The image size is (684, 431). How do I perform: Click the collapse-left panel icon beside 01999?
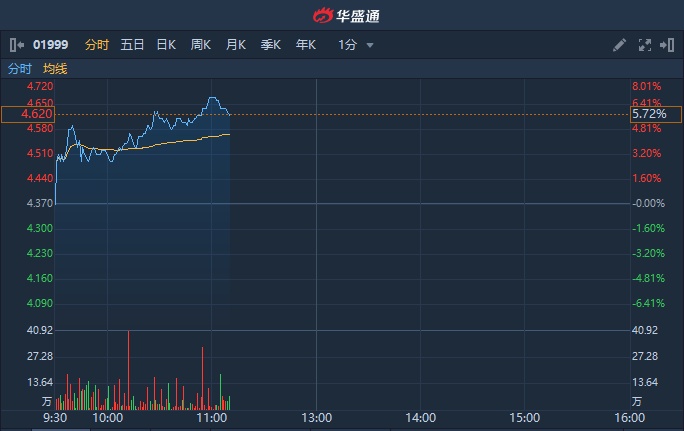[x=16, y=45]
